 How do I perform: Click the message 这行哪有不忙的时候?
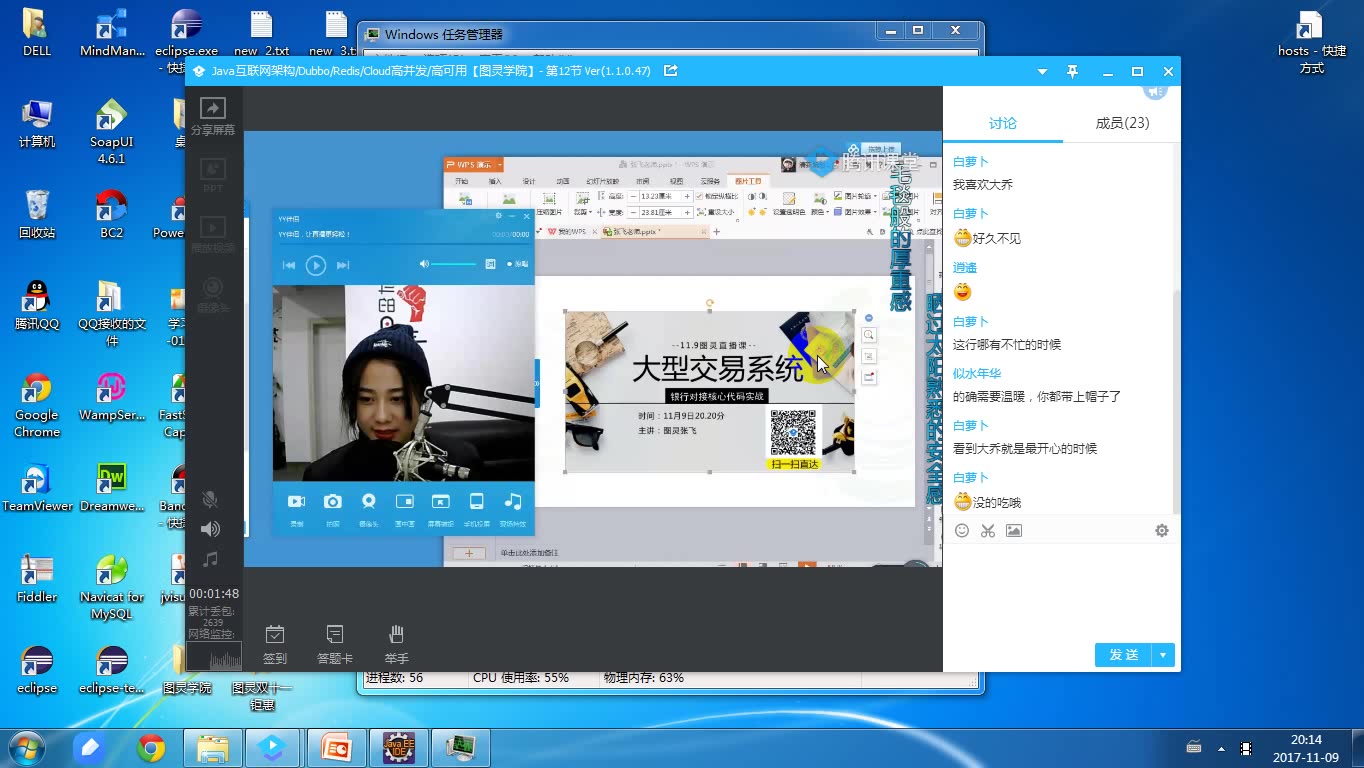pos(1007,345)
